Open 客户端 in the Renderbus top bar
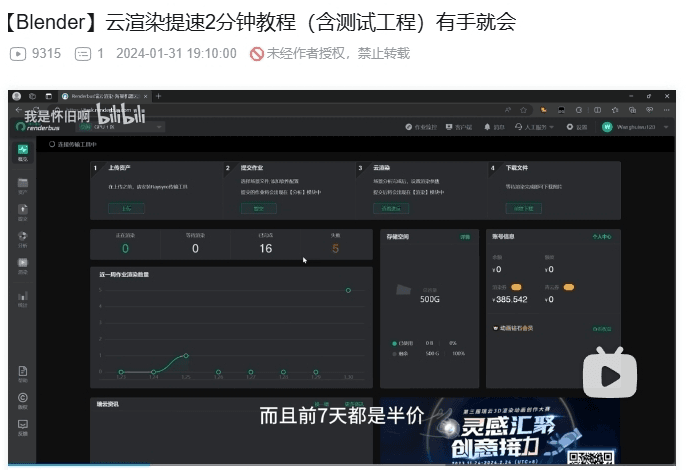 click(459, 127)
